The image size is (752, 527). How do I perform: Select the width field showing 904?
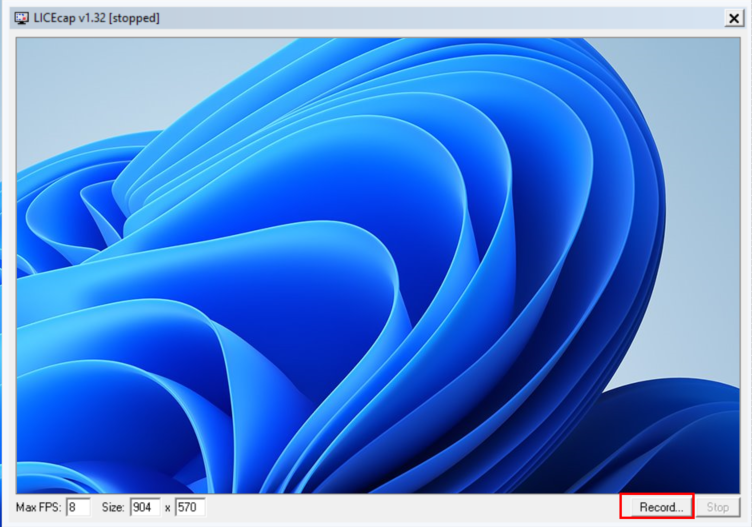pos(145,507)
